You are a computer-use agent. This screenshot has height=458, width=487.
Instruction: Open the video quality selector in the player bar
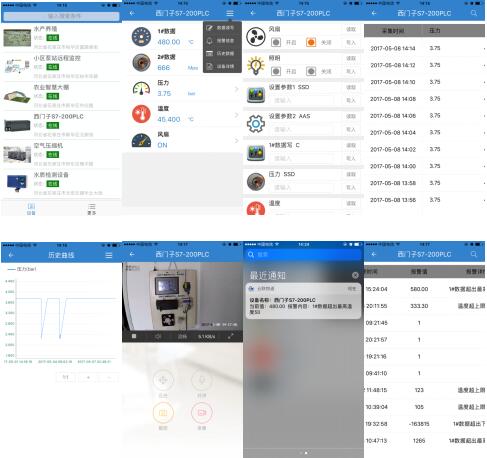click(182, 337)
